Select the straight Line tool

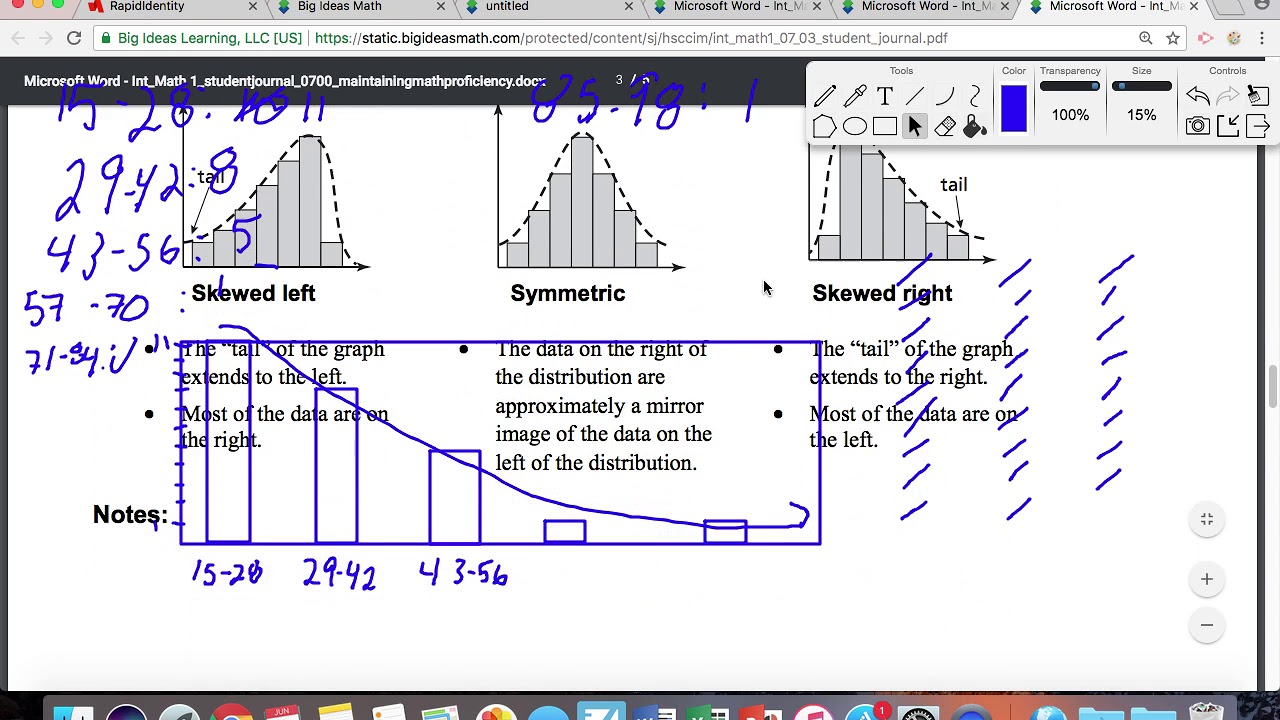(915, 97)
